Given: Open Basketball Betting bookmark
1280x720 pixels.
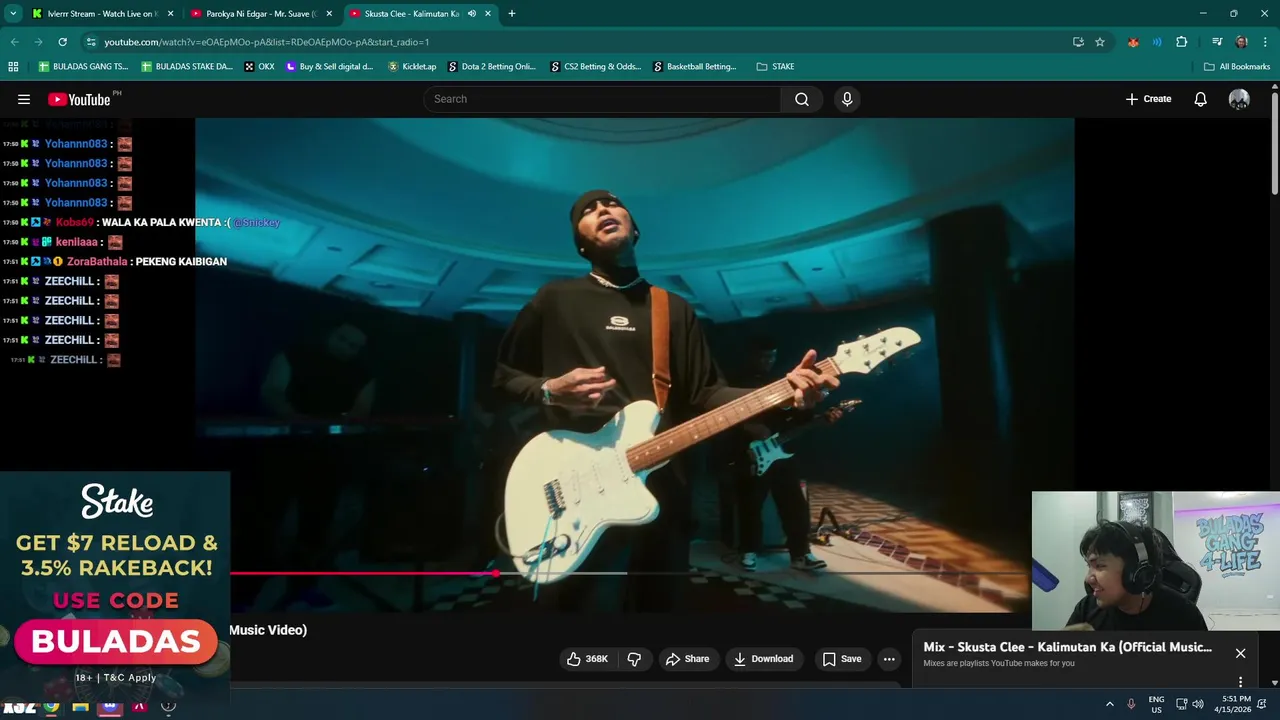Looking at the screenshot, I should [695, 66].
